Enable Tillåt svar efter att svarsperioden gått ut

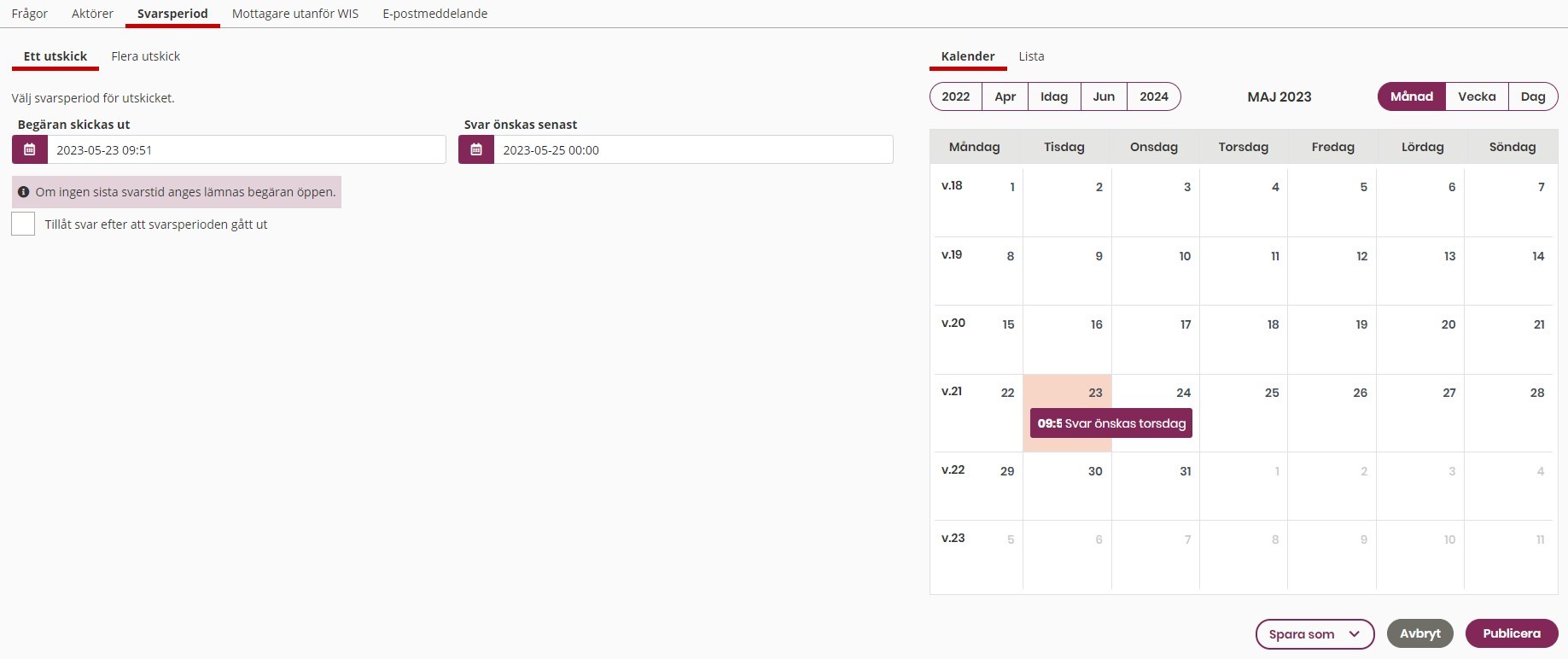pos(23,225)
